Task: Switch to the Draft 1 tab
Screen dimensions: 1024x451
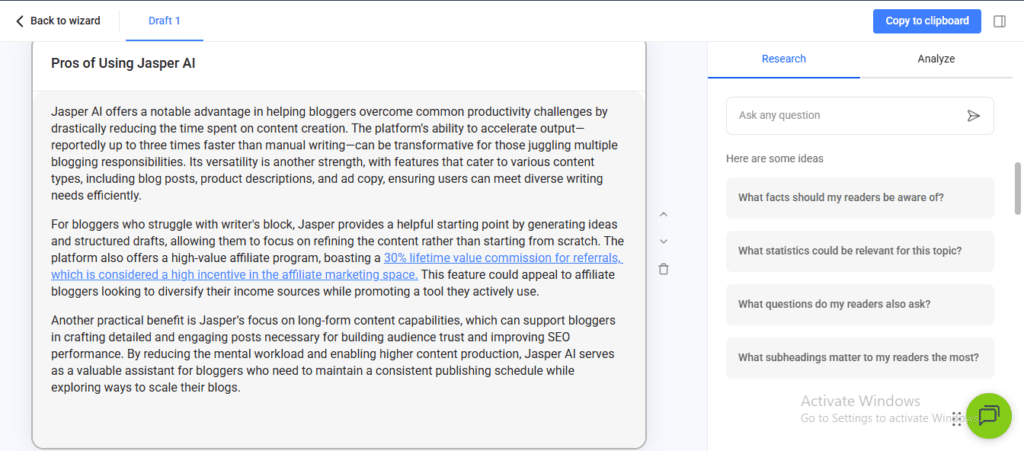Action: pyautogui.click(x=165, y=21)
